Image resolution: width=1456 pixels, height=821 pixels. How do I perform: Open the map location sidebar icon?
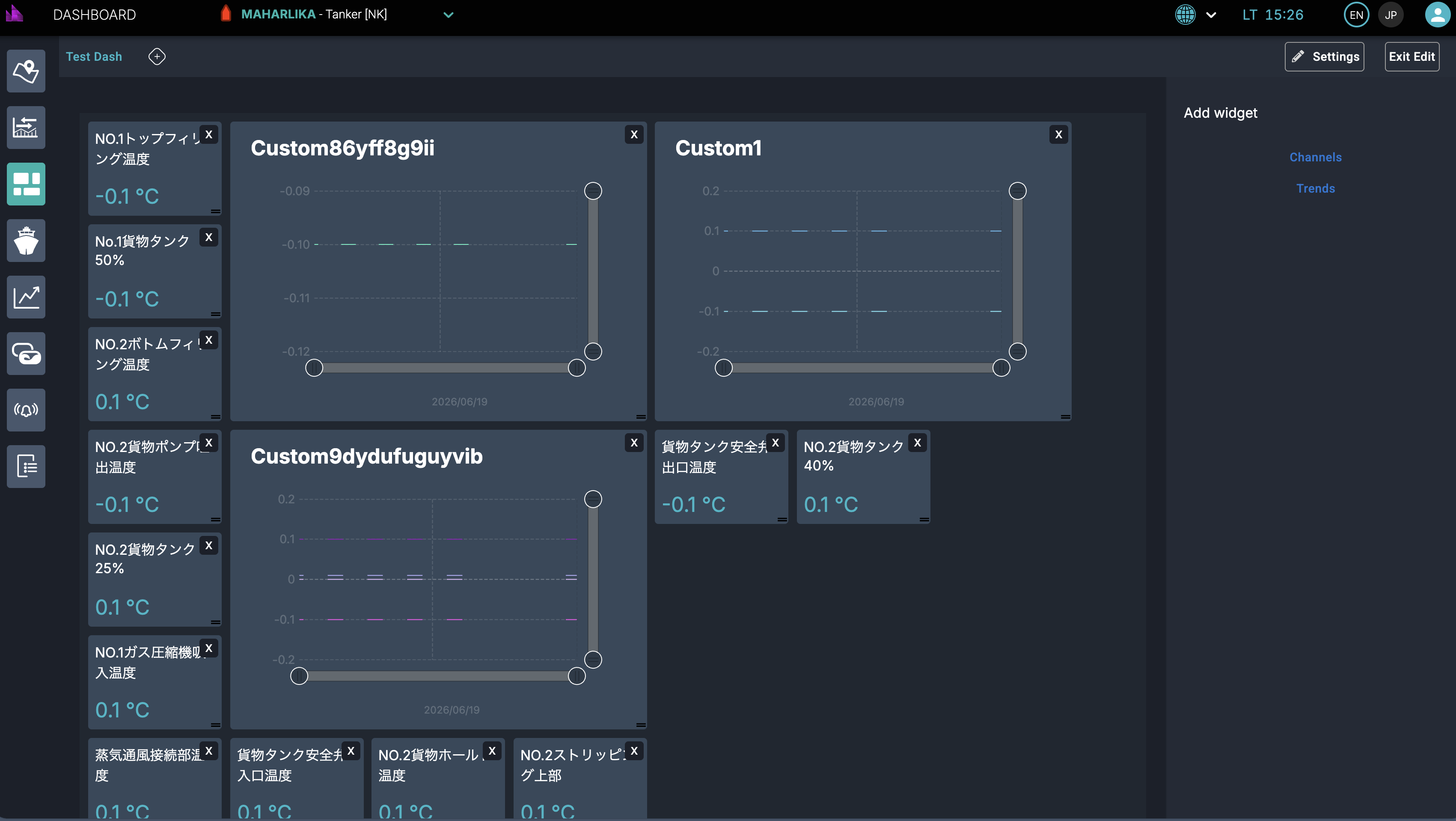point(26,71)
